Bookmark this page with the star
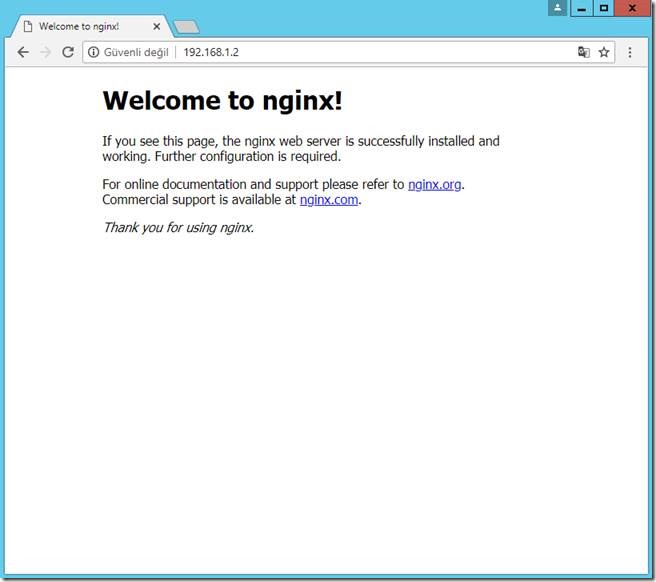Screen dimensions: 656x582 pos(604,52)
